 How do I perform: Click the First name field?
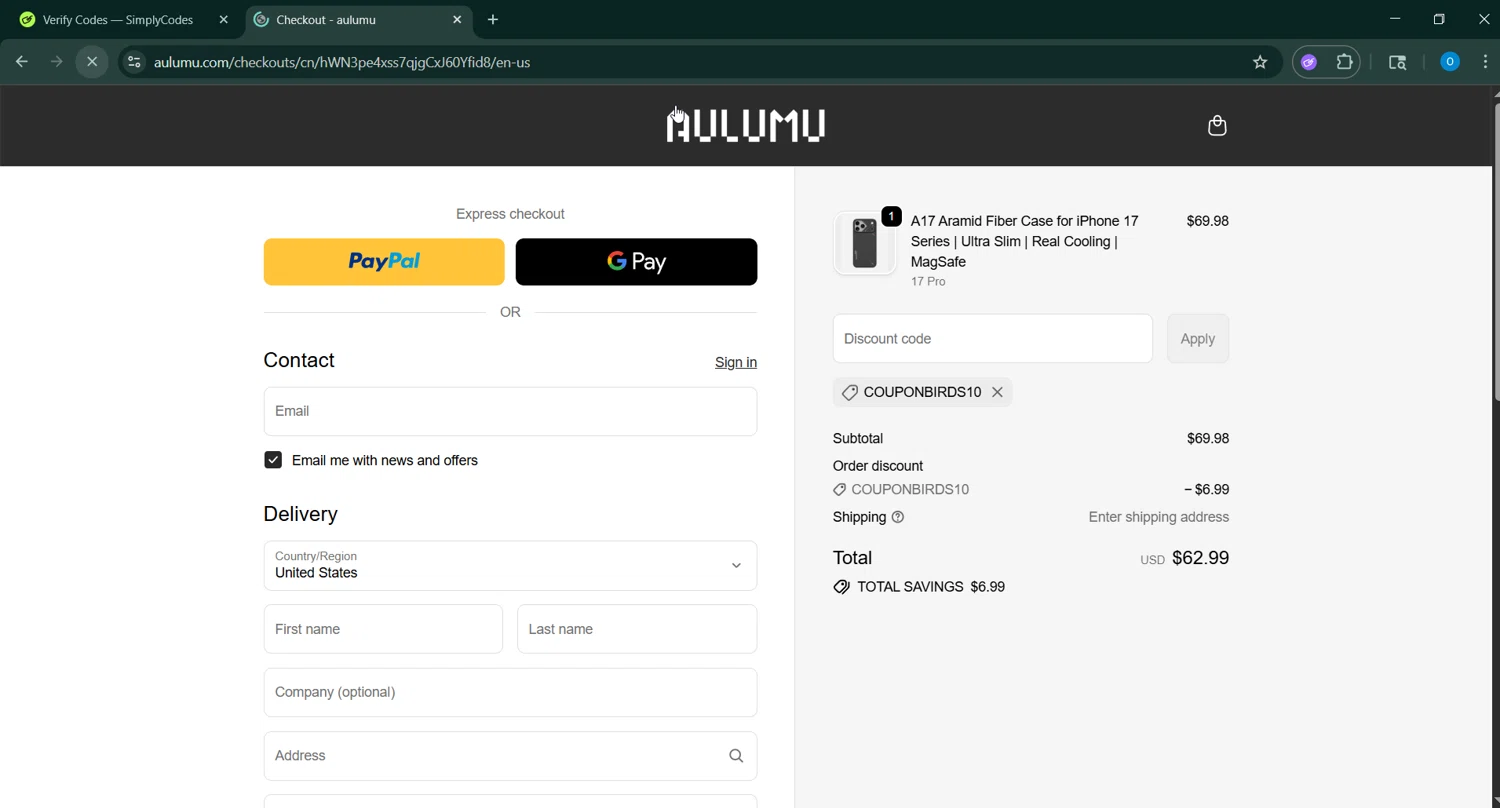coord(383,629)
